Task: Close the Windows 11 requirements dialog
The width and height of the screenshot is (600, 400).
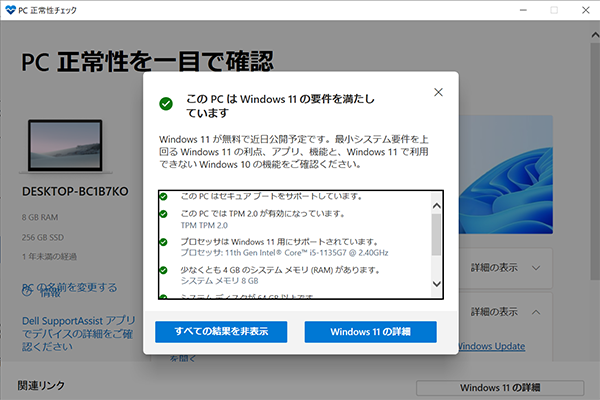Action: (438, 92)
